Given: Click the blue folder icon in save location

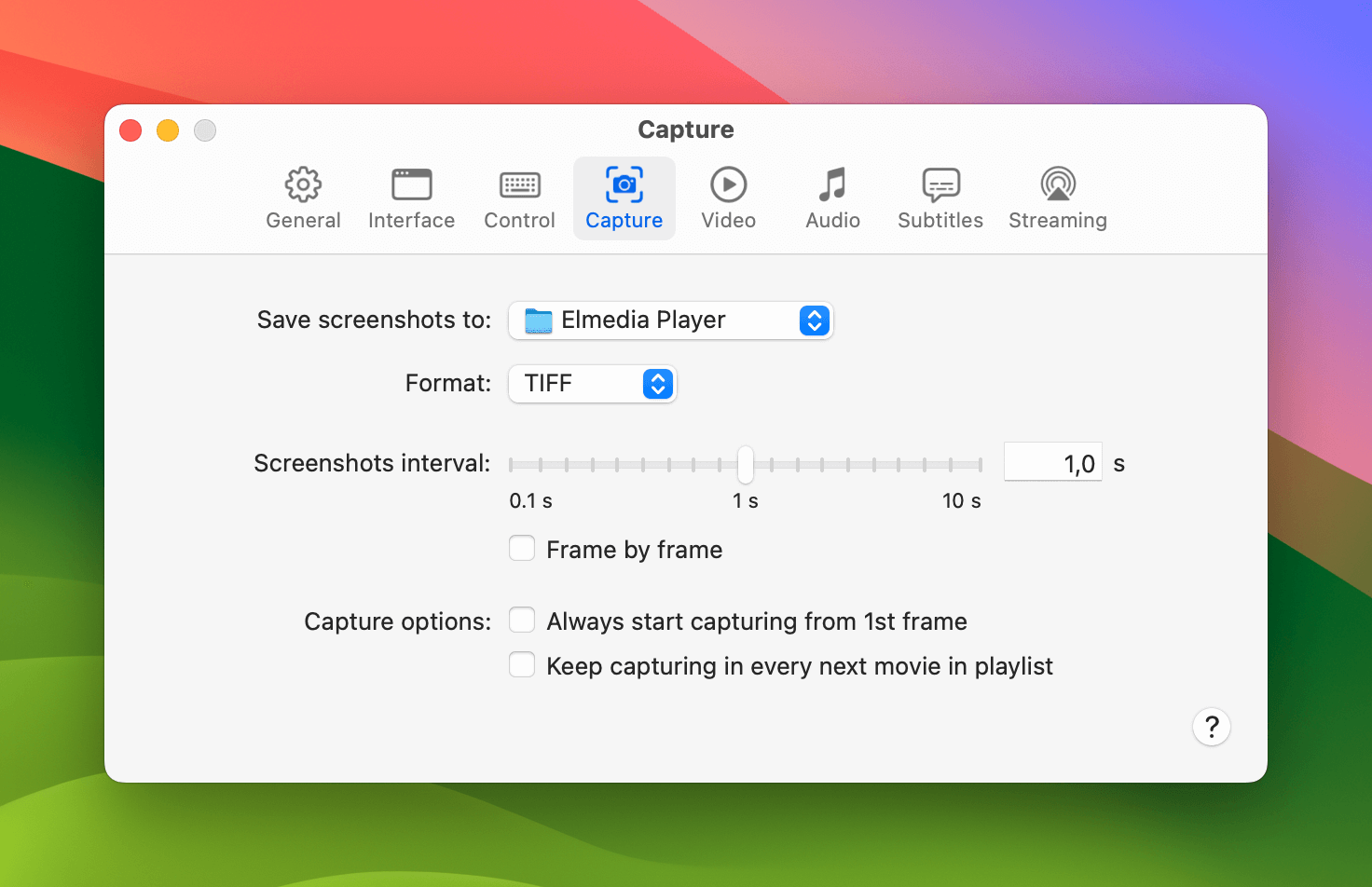Looking at the screenshot, I should pos(539,321).
